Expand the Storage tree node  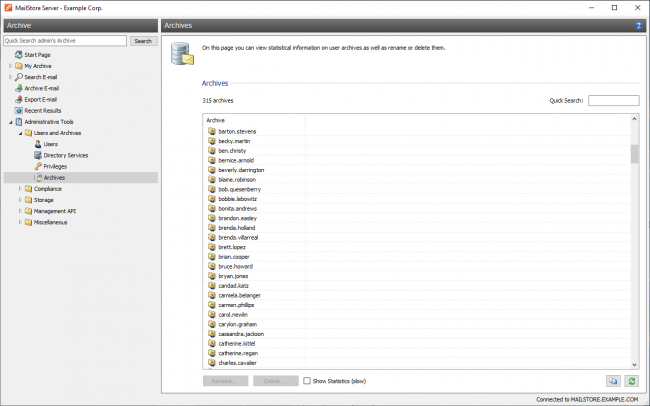[x=20, y=199]
